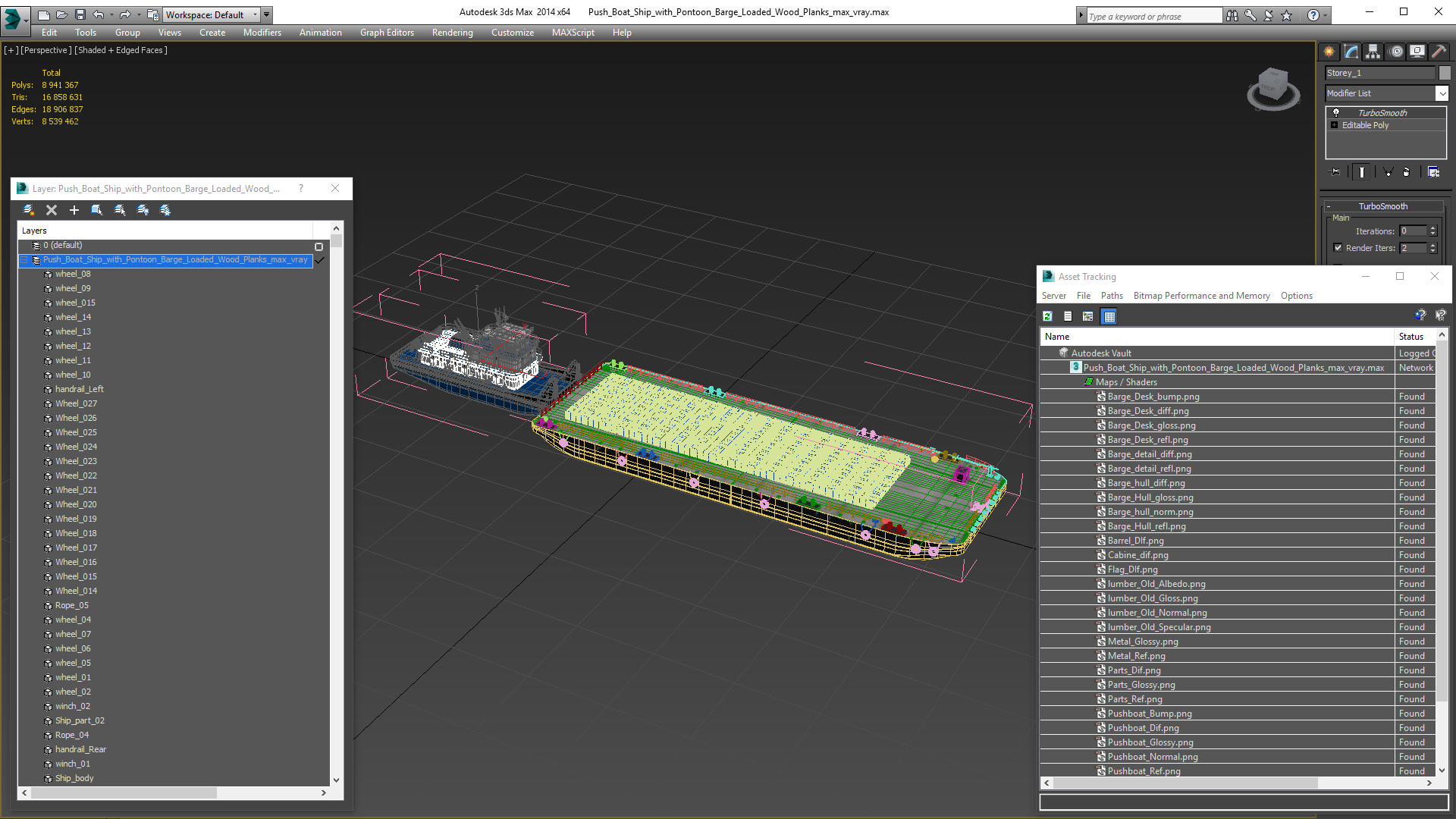Enable the TurboSmooth modifier checkbox

point(1337,112)
